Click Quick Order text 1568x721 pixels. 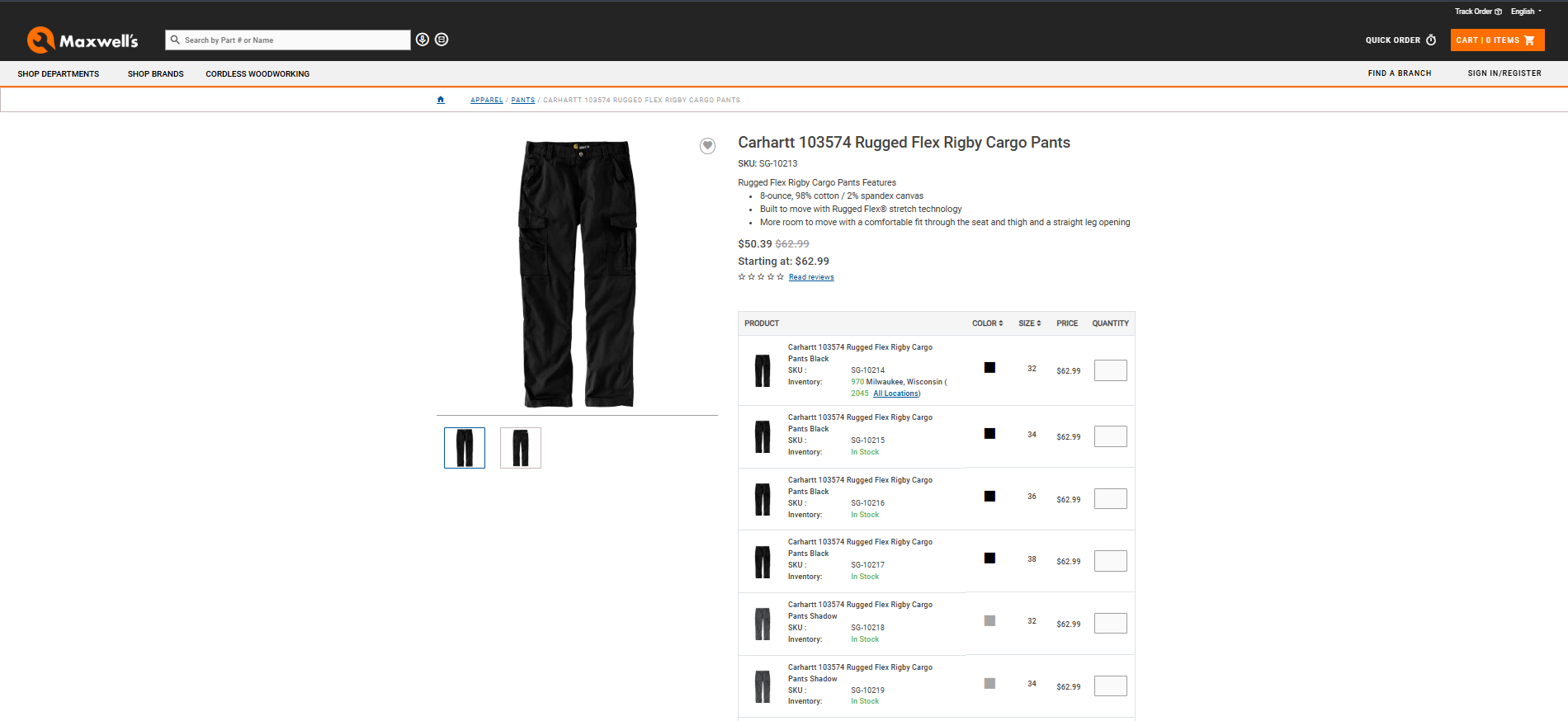[1393, 40]
